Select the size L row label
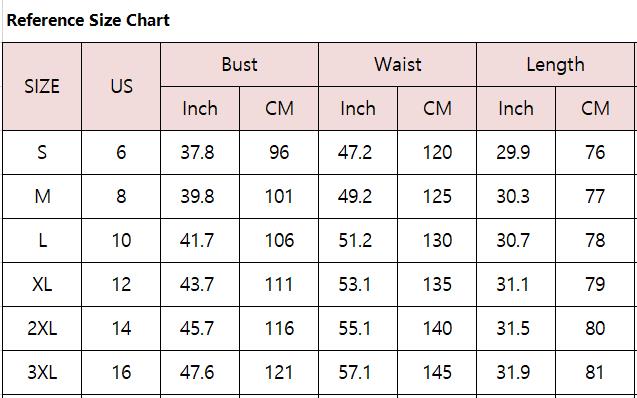 (42, 240)
